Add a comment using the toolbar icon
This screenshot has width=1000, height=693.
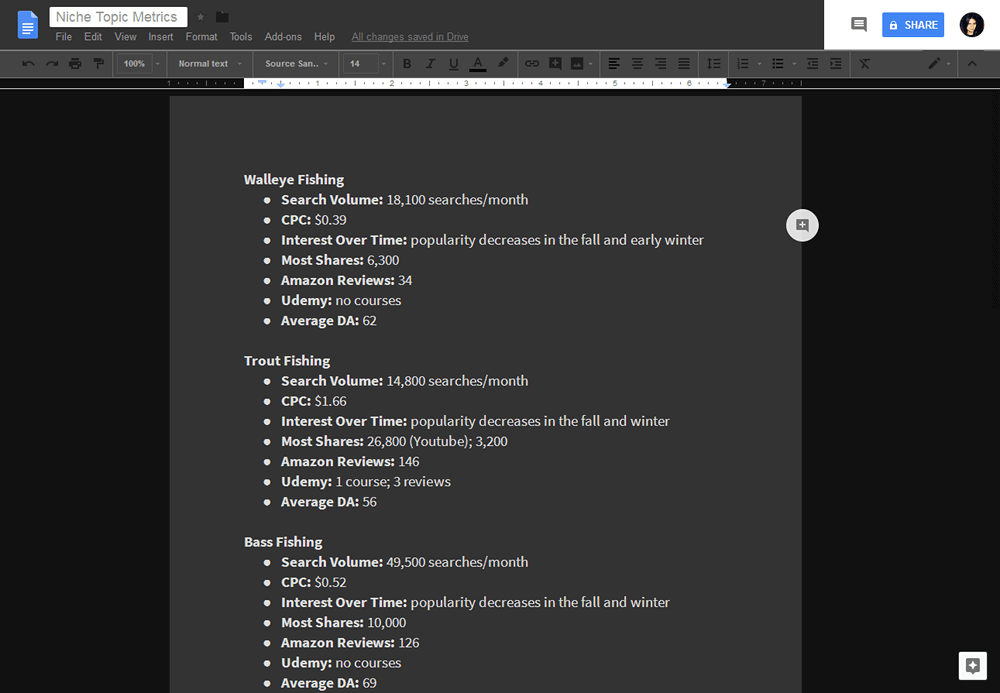coord(555,64)
